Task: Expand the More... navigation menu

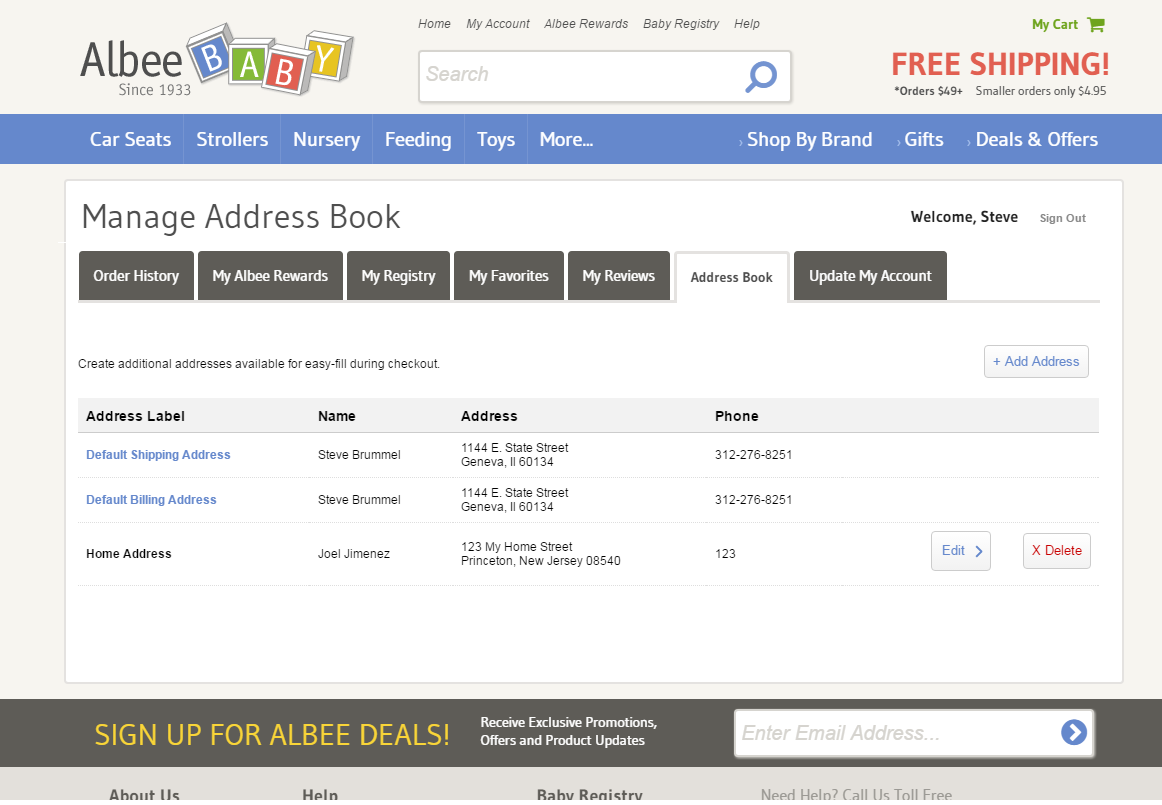Action: click(566, 140)
